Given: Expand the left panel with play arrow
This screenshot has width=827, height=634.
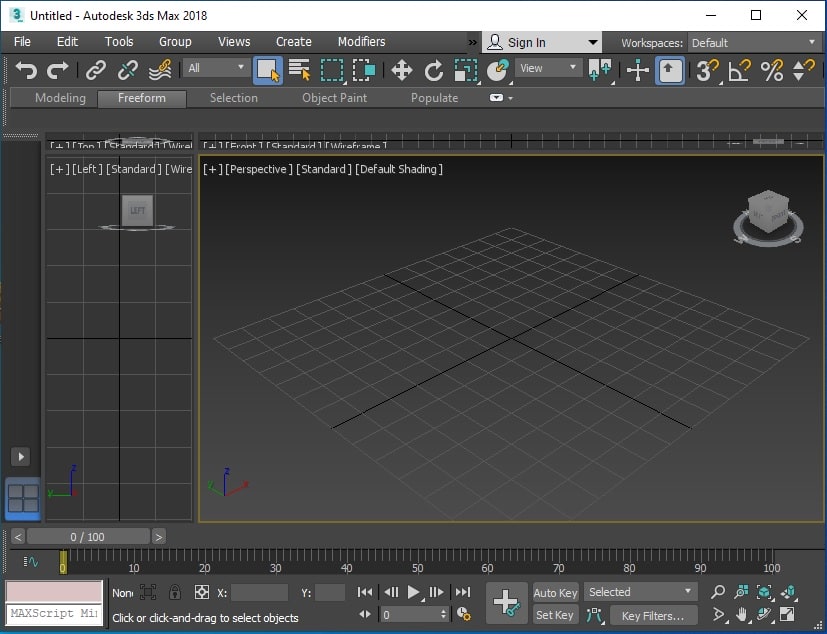Looking at the screenshot, I should (21, 456).
